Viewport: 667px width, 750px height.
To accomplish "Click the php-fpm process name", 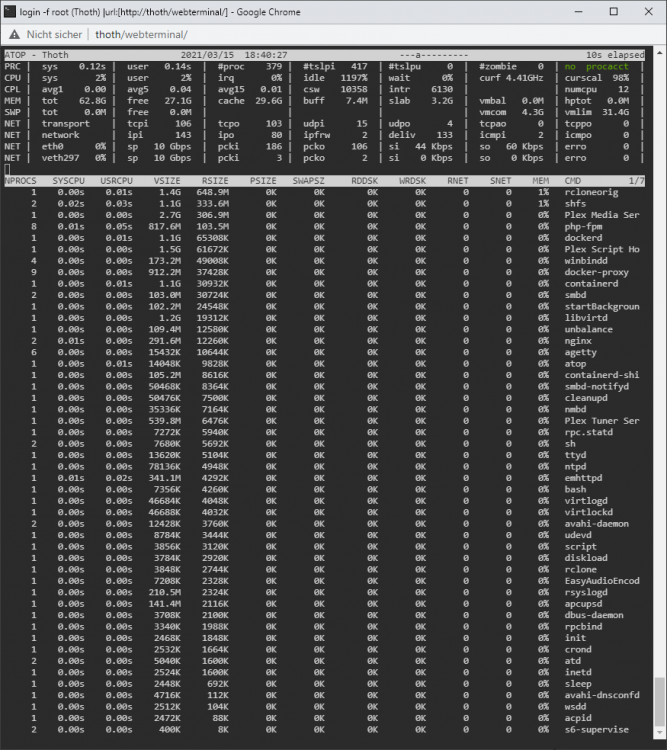I will (583, 227).
